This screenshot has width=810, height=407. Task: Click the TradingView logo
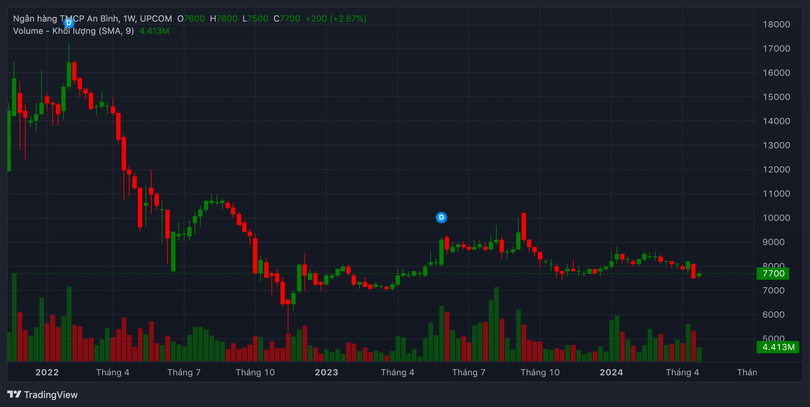click(x=42, y=394)
